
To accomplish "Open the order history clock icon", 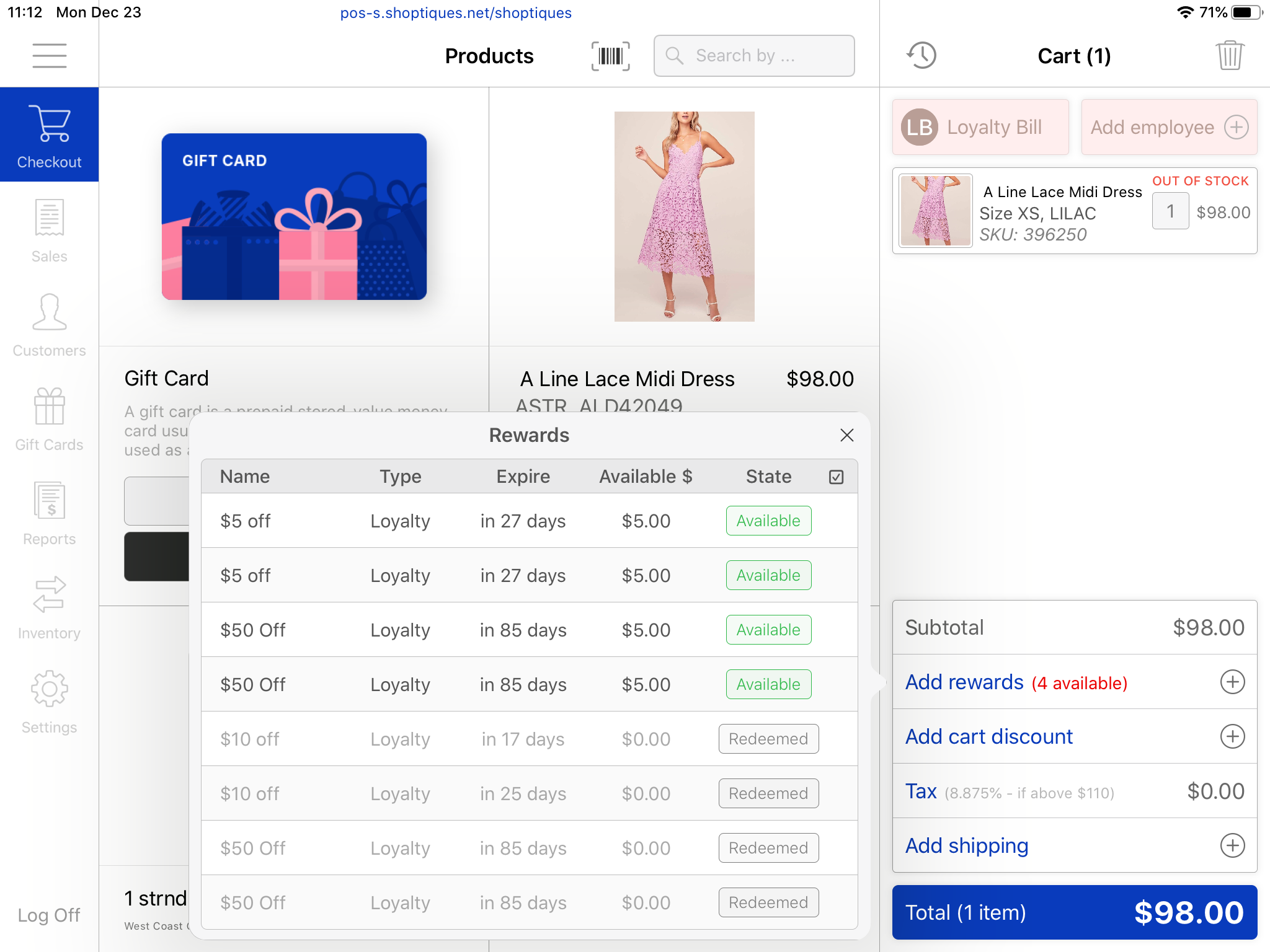I will point(921,56).
